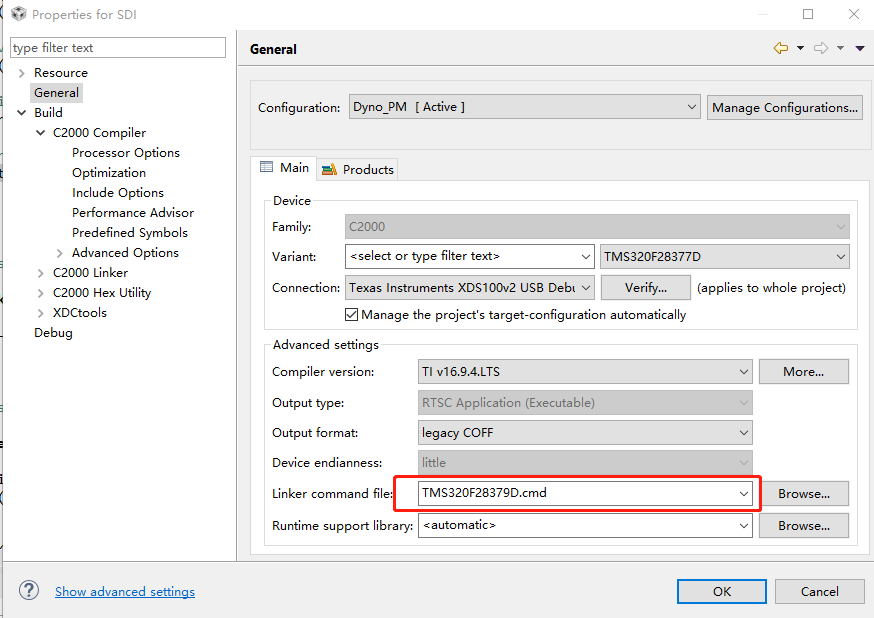This screenshot has width=874, height=618.
Task: Expand the Advanced Options tree node
Action: (x=60, y=253)
